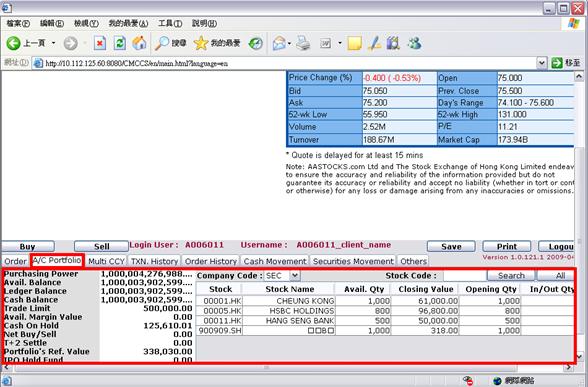
Task: Open the Help menu (H)
Action: [x=204, y=24]
